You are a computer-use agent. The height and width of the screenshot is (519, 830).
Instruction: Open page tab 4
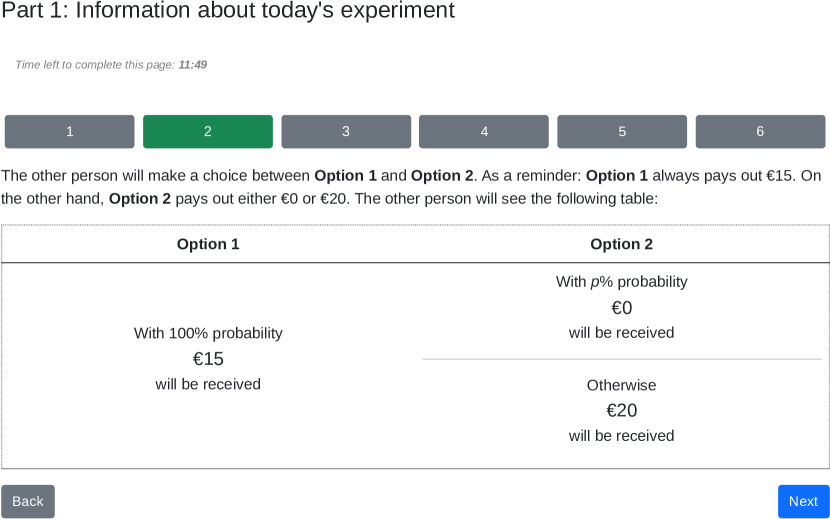click(x=484, y=131)
